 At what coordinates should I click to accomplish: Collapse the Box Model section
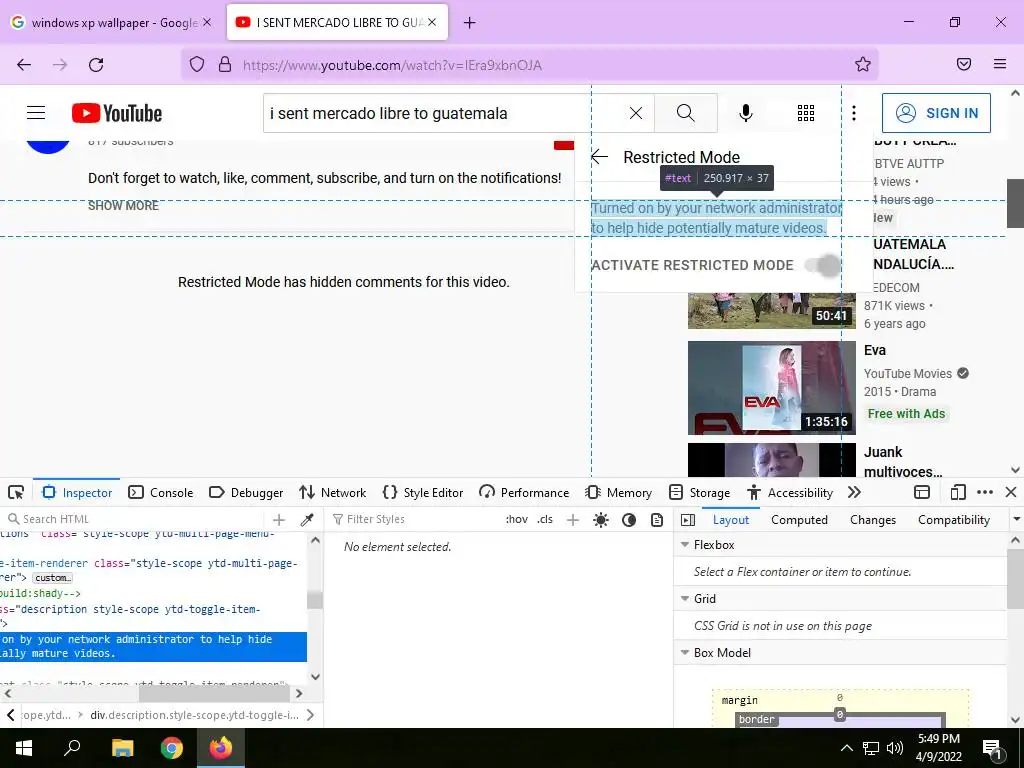tap(685, 653)
